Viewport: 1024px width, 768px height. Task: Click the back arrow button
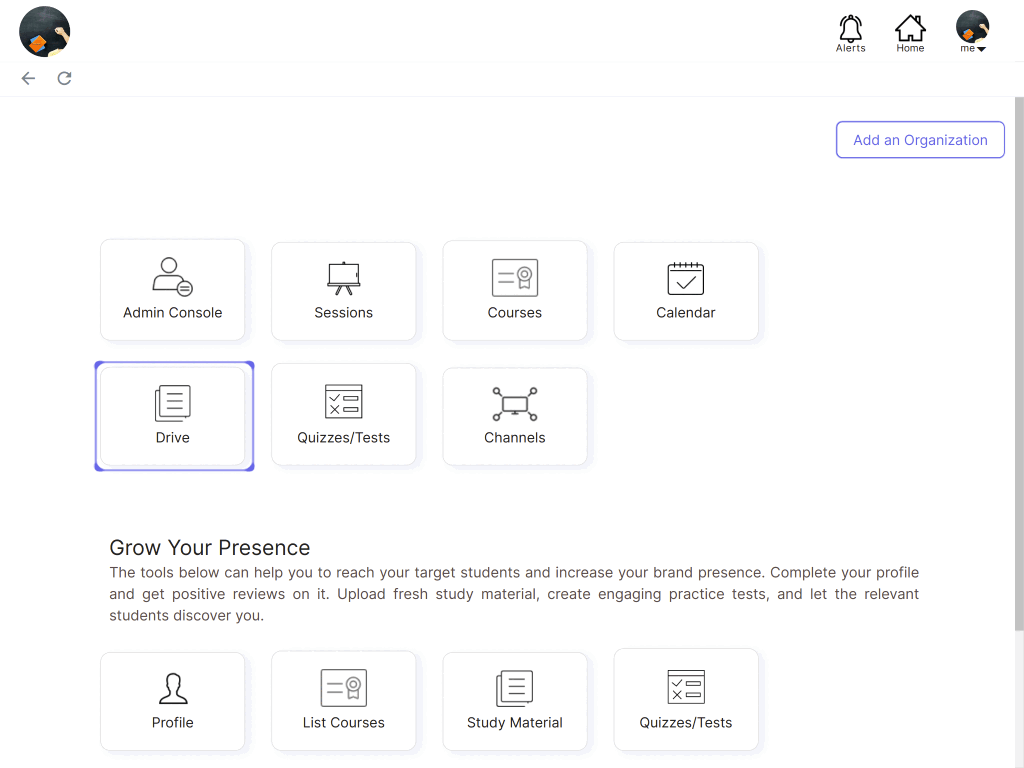(x=28, y=78)
